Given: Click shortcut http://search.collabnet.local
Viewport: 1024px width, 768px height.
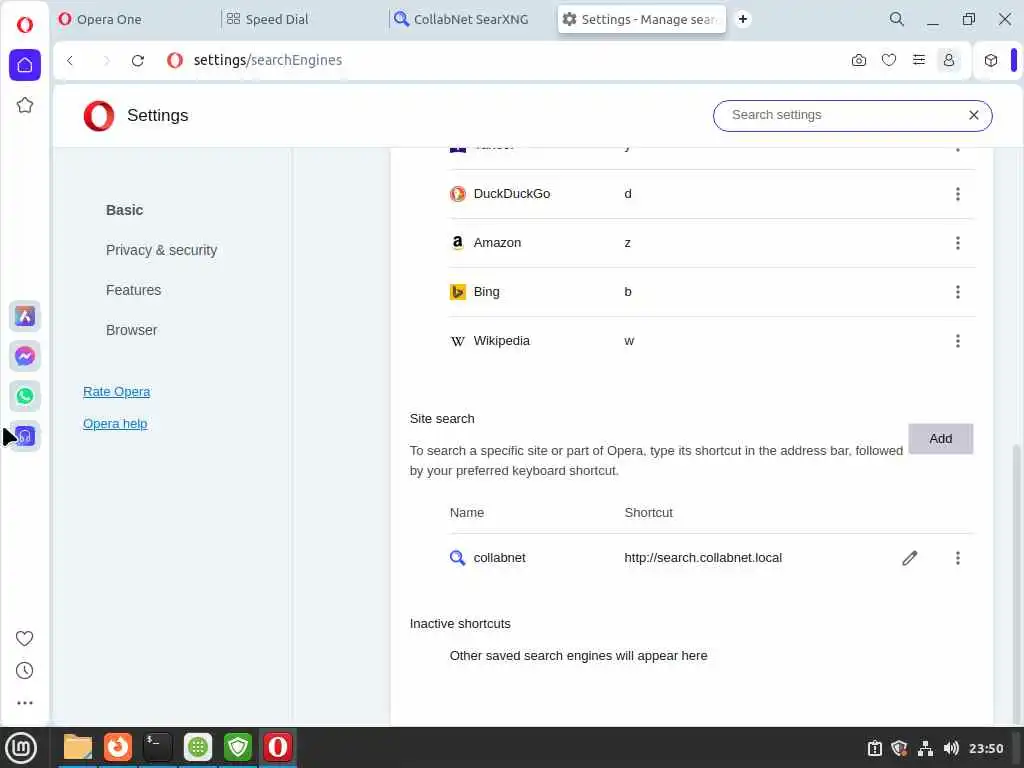Looking at the screenshot, I should [703, 558].
